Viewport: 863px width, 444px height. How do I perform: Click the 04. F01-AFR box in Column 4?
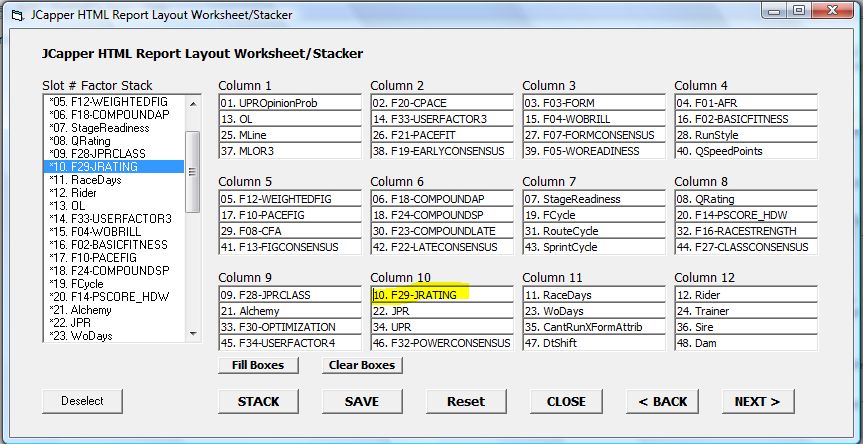click(746, 103)
